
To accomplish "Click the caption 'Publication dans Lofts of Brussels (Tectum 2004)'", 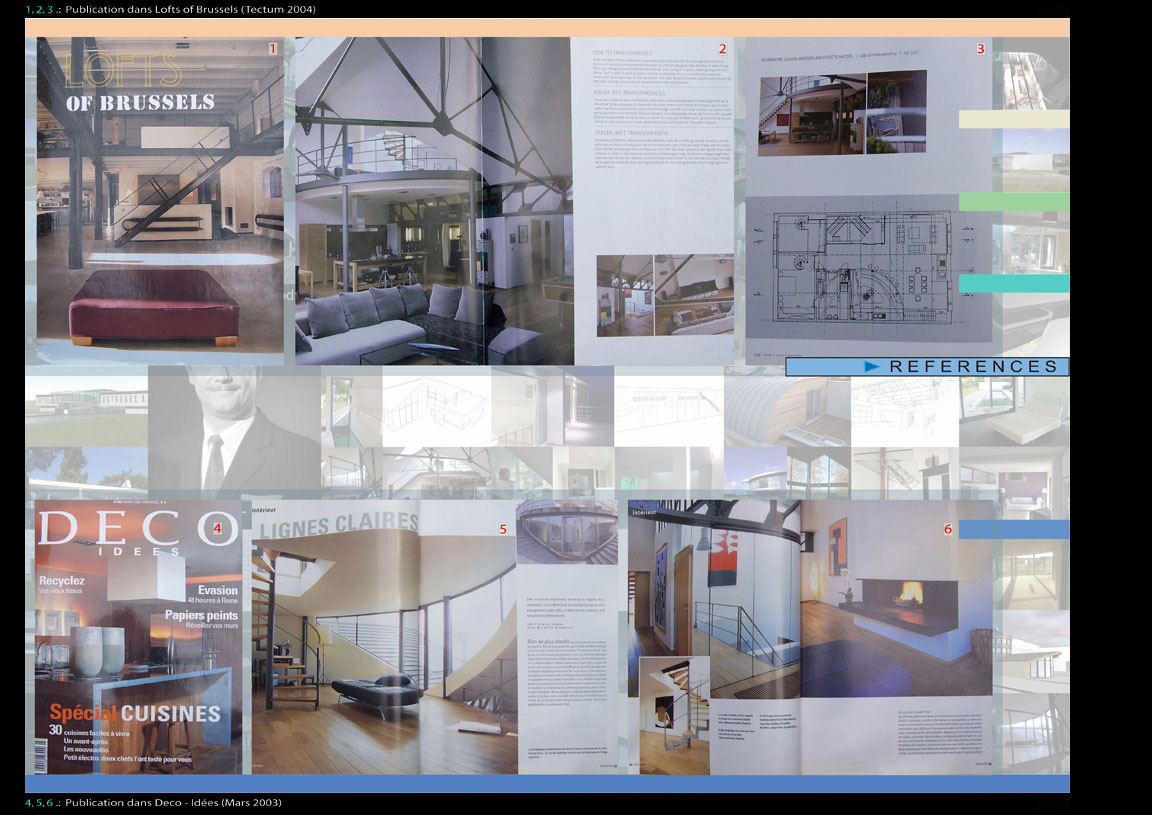I will 190,10.
